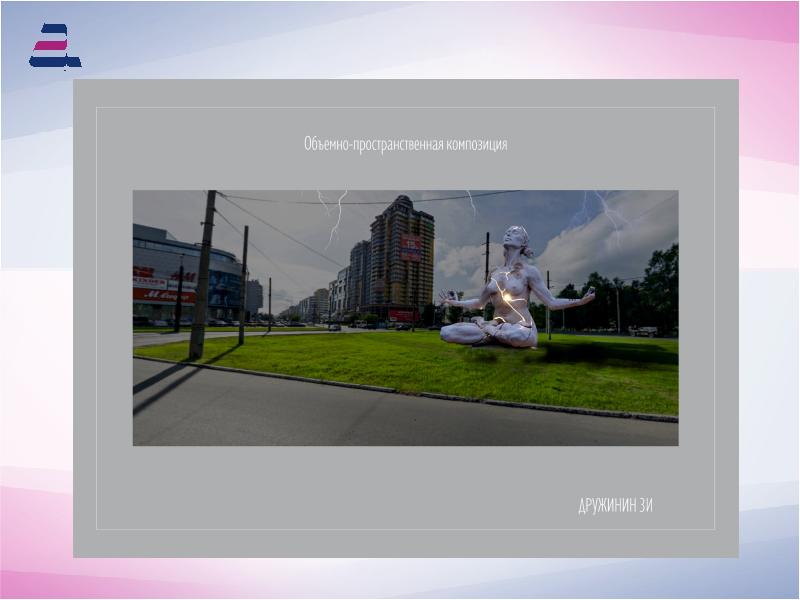The width and height of the screenshot is (800, 600).
Task: Click the striped logo in the corner
Action: 54,47
